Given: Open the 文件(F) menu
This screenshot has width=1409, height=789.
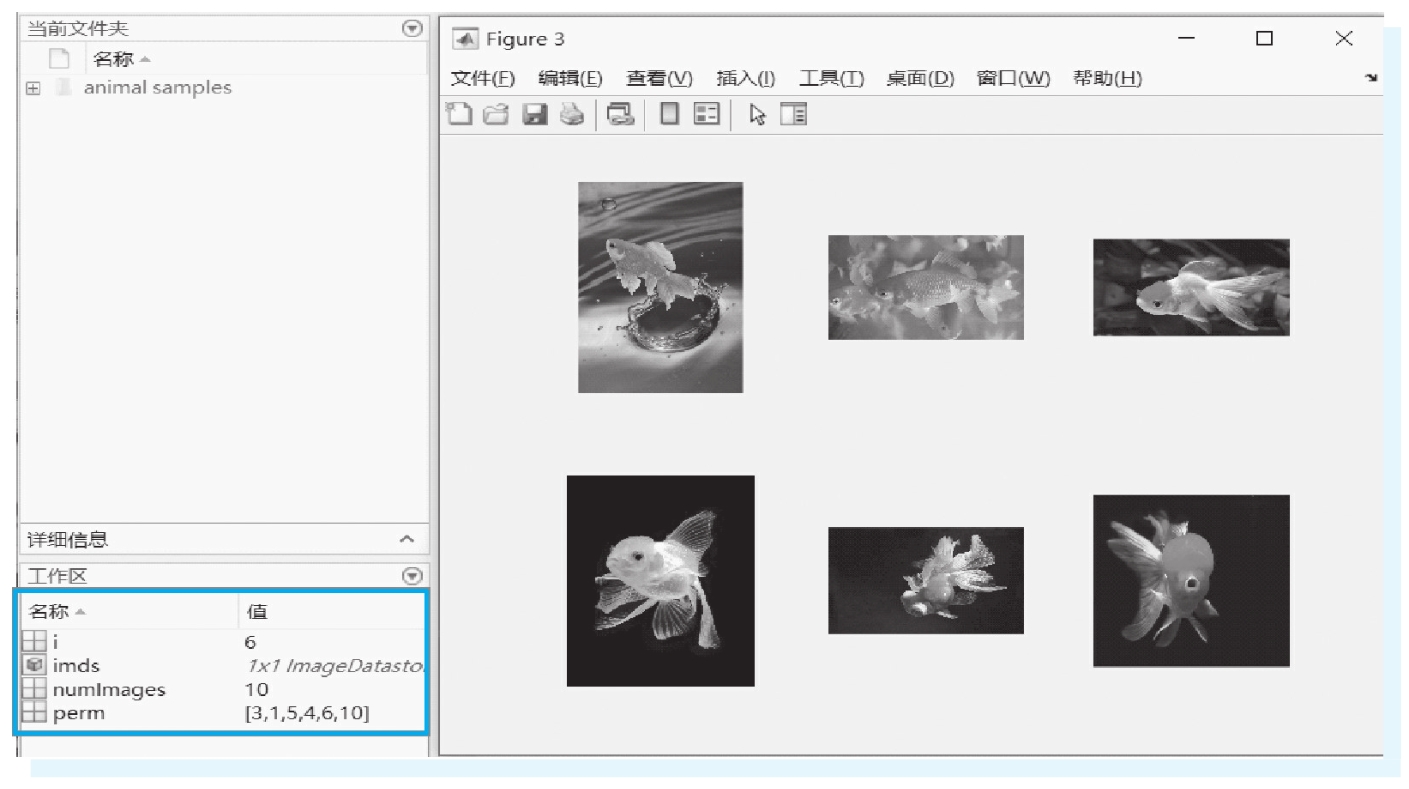Looking at the screenshot, I should click(x=482, y=79).
